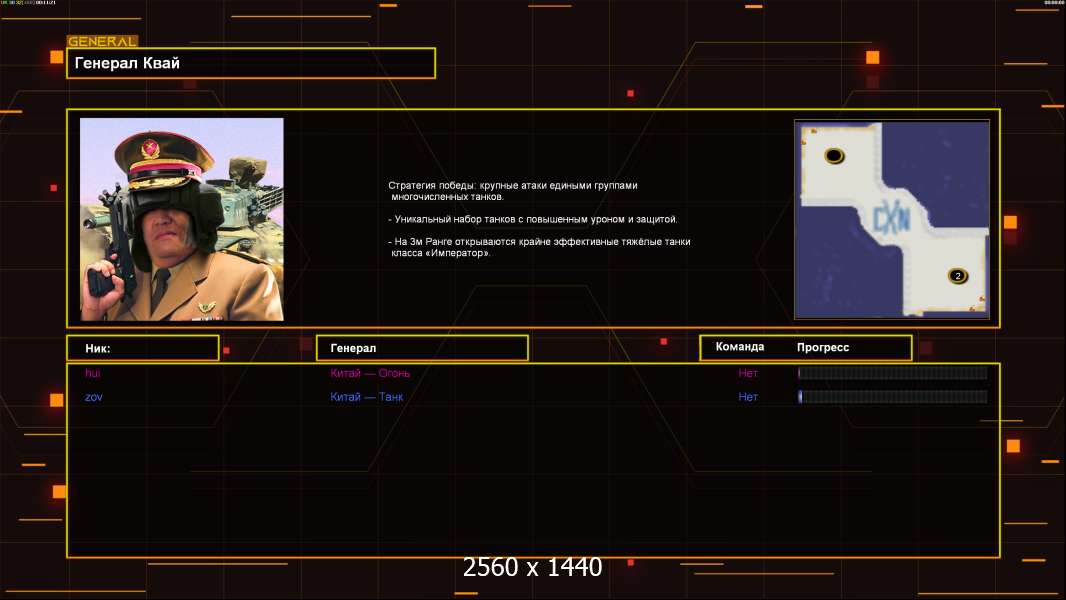Click the Генерал Квай title box

click(250, 63)
